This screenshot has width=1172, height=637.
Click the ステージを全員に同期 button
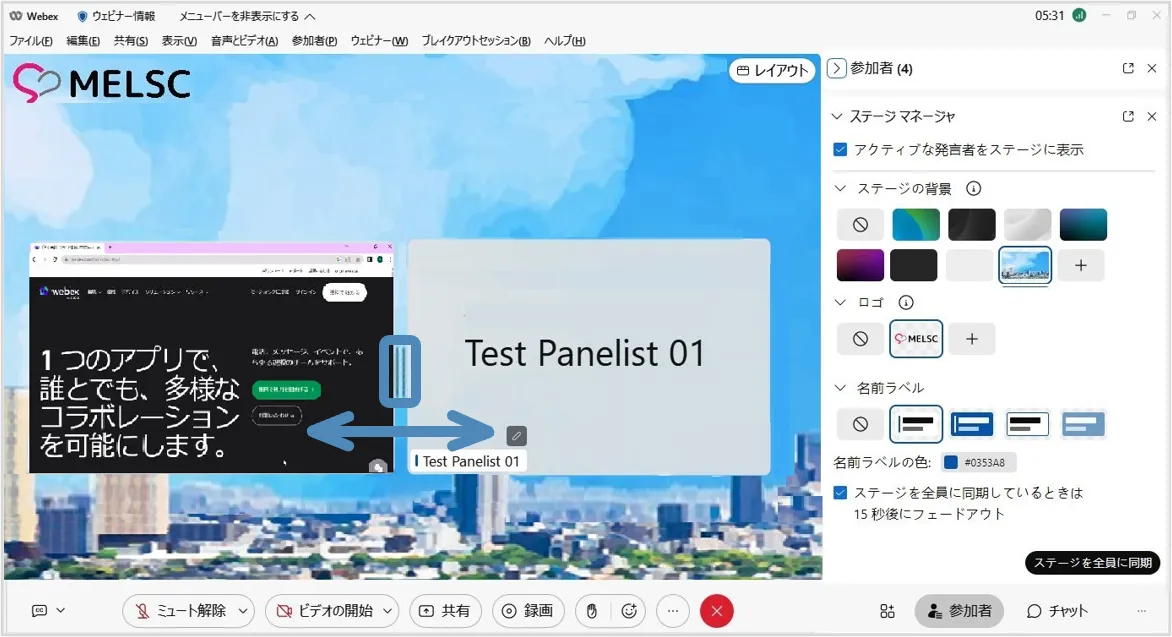tap(1092, 563)
